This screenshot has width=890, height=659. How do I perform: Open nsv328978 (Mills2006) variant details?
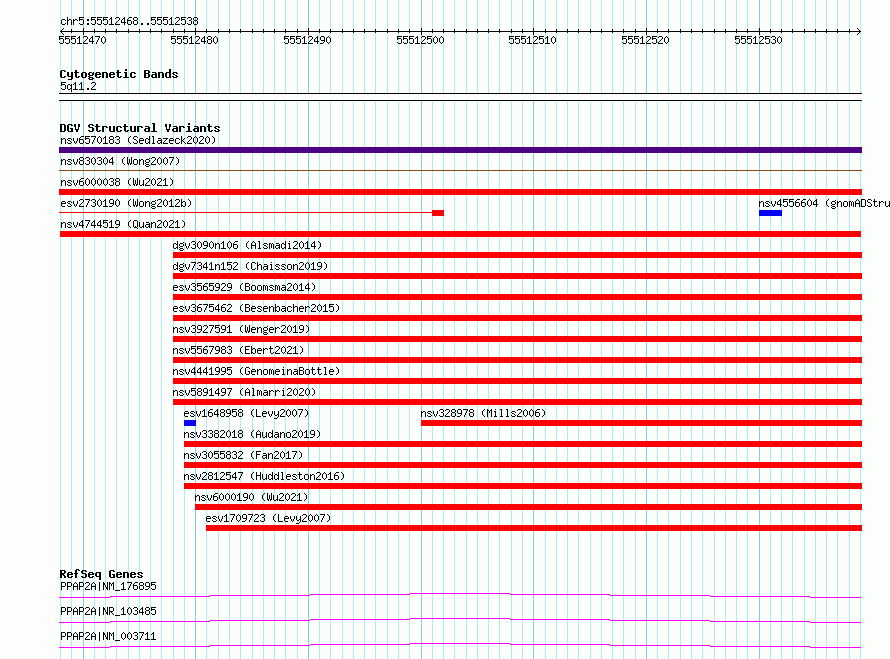tap(483, 413)
